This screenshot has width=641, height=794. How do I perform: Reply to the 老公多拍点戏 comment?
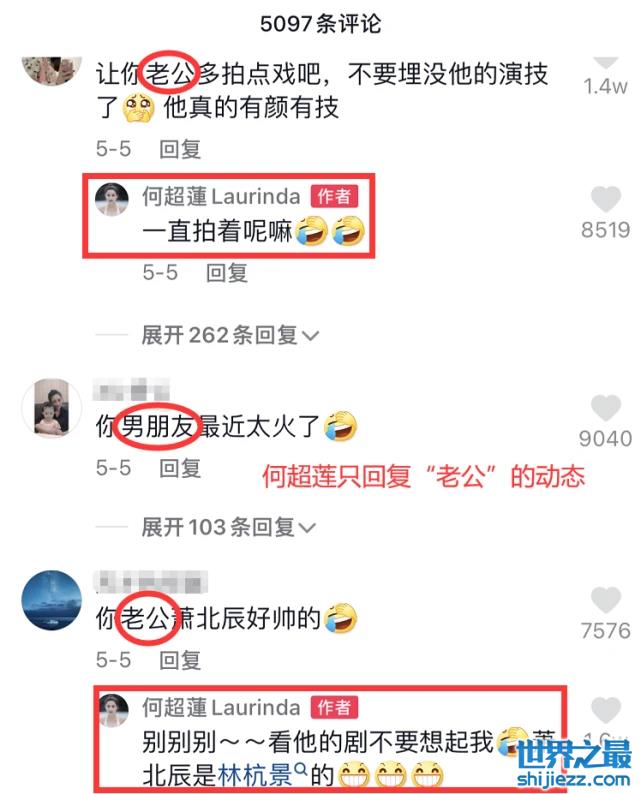click(180, 149)
